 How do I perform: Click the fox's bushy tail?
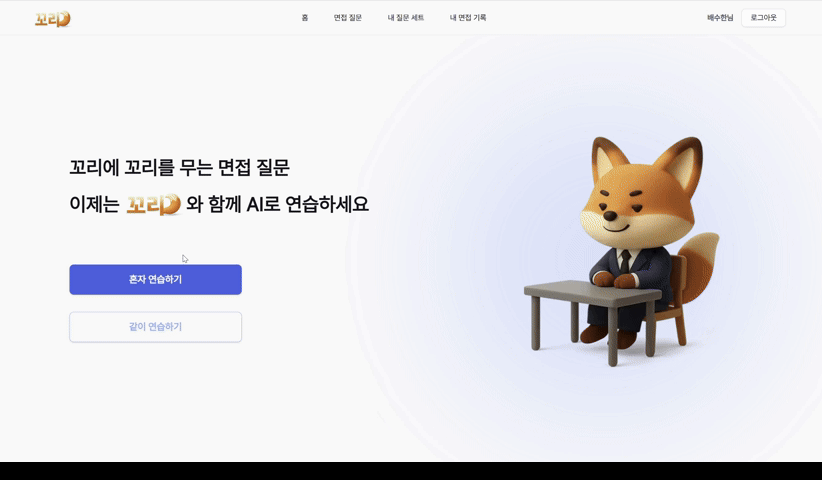700,265
